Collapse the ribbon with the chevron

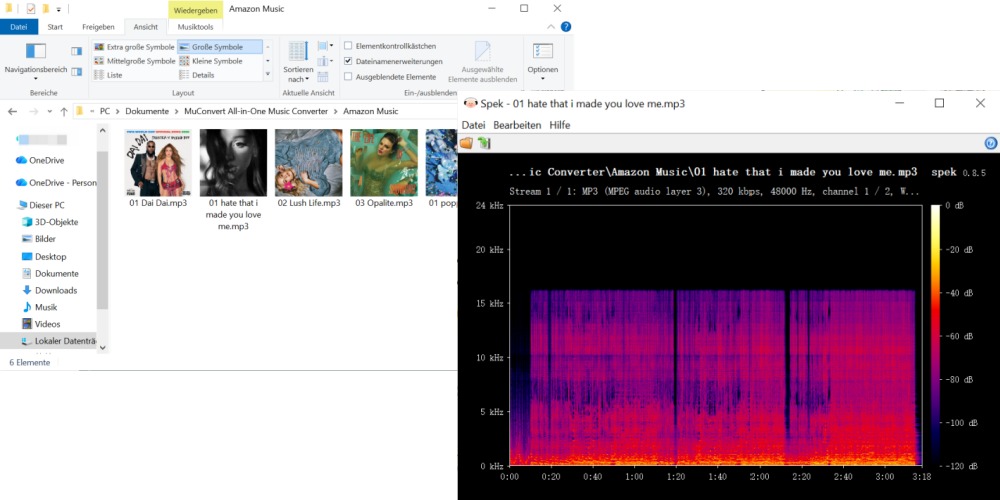click(552, 27)
